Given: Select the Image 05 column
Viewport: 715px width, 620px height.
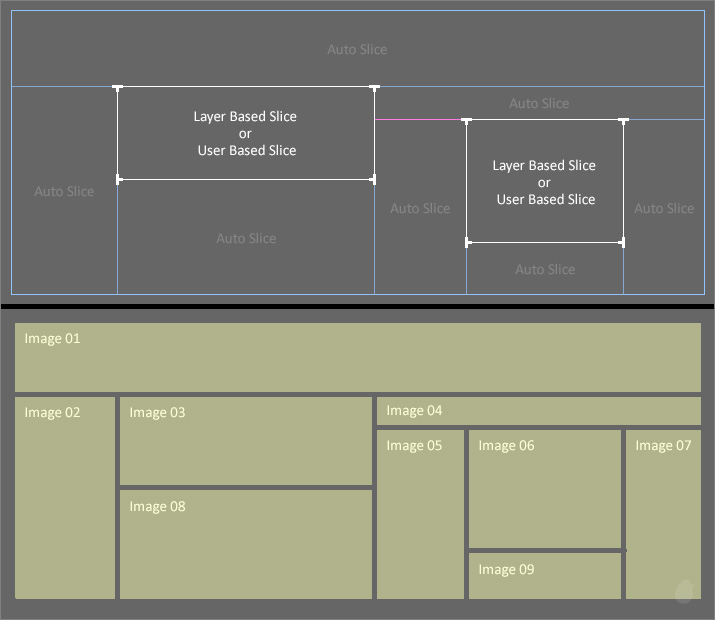Looking at the screenshot, I should 420,514.
